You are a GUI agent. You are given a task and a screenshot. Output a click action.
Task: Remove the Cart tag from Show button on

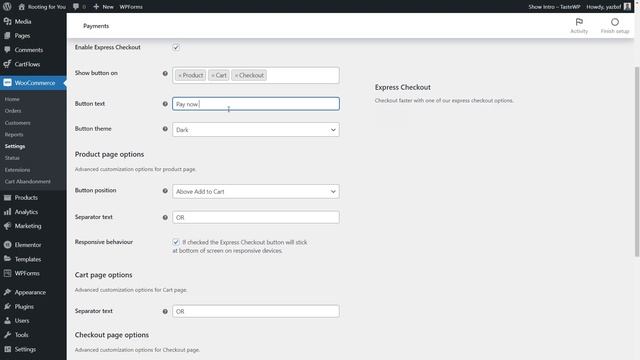point(213,76)
